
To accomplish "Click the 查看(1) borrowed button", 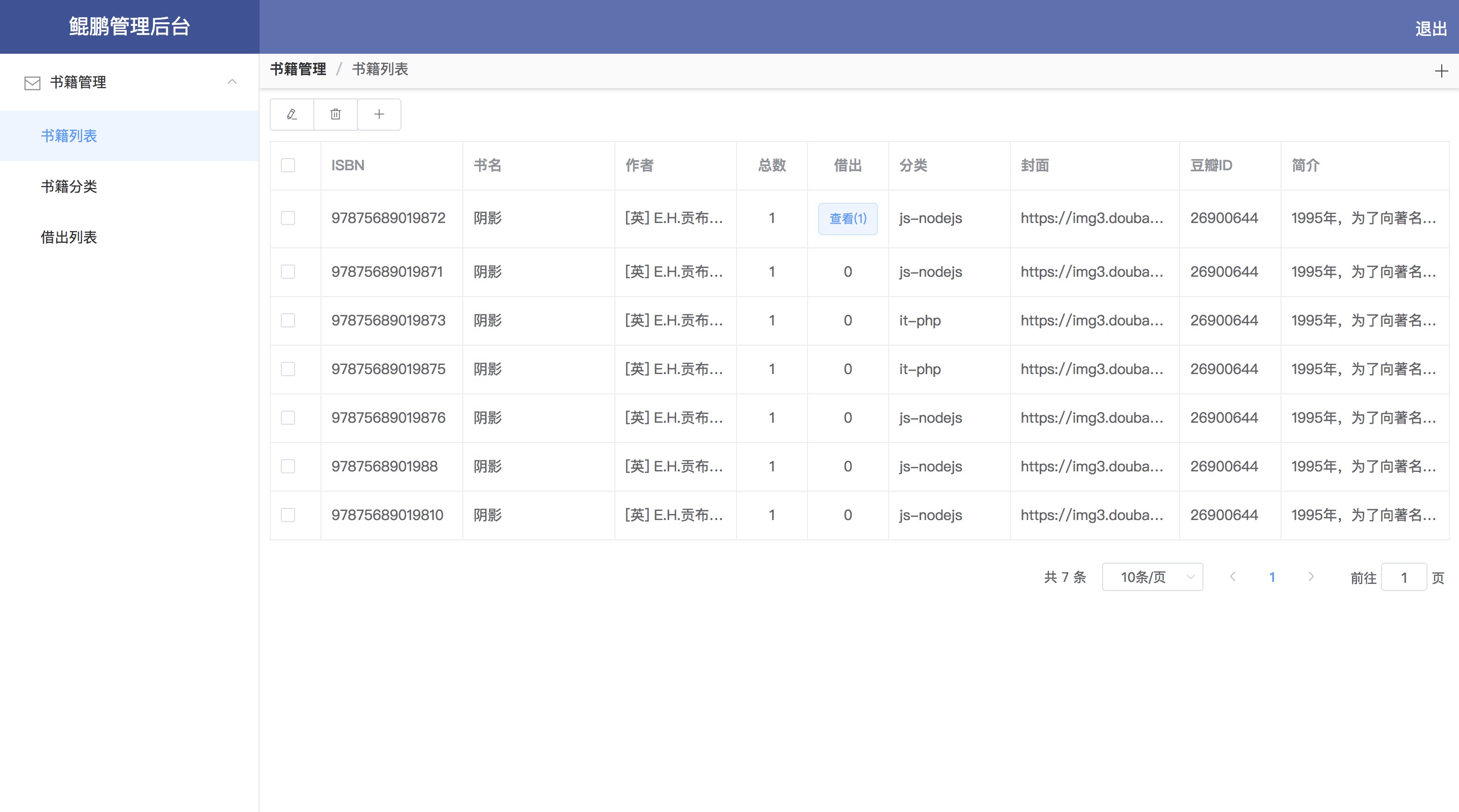I will pyautogui.click(x=847, y=218).
